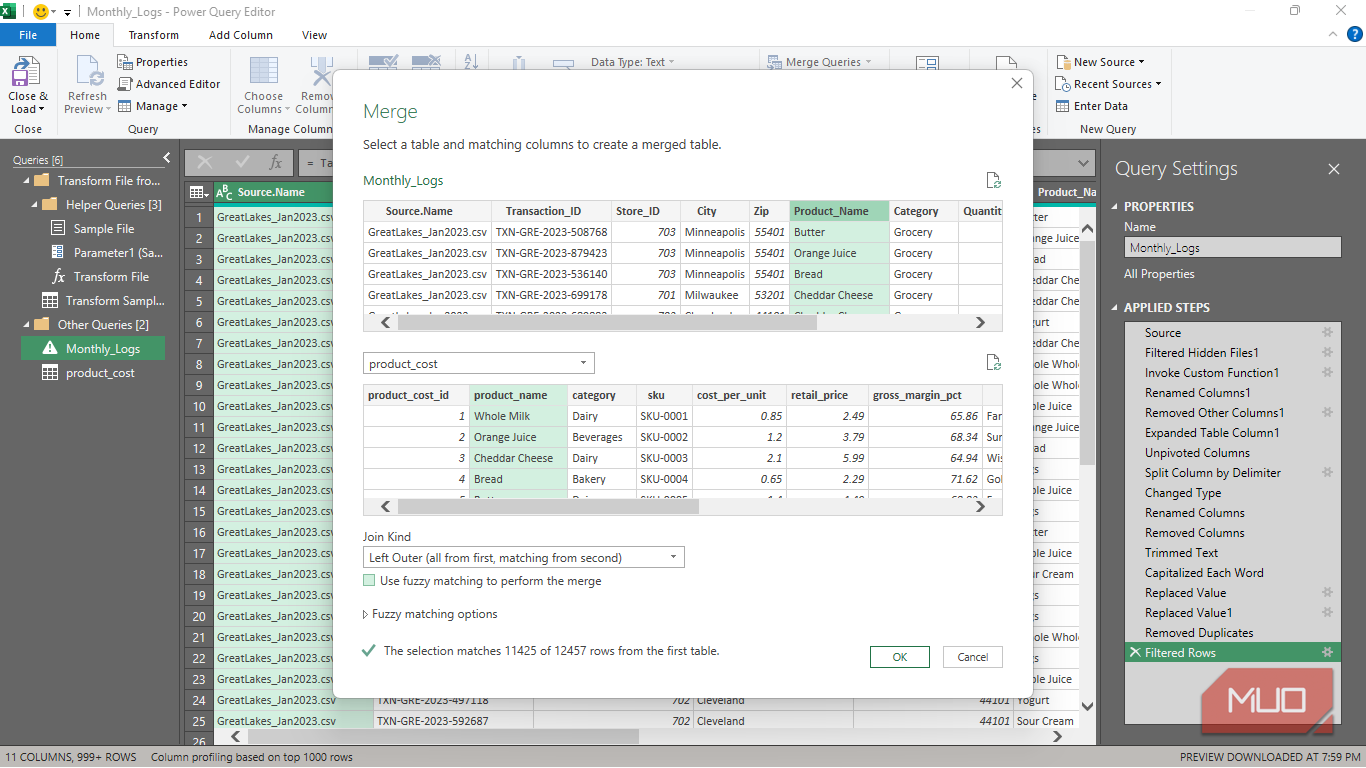Click the sku column header in product_cost preview
The width and height of the screenshot is (1366, 768).
663,395
